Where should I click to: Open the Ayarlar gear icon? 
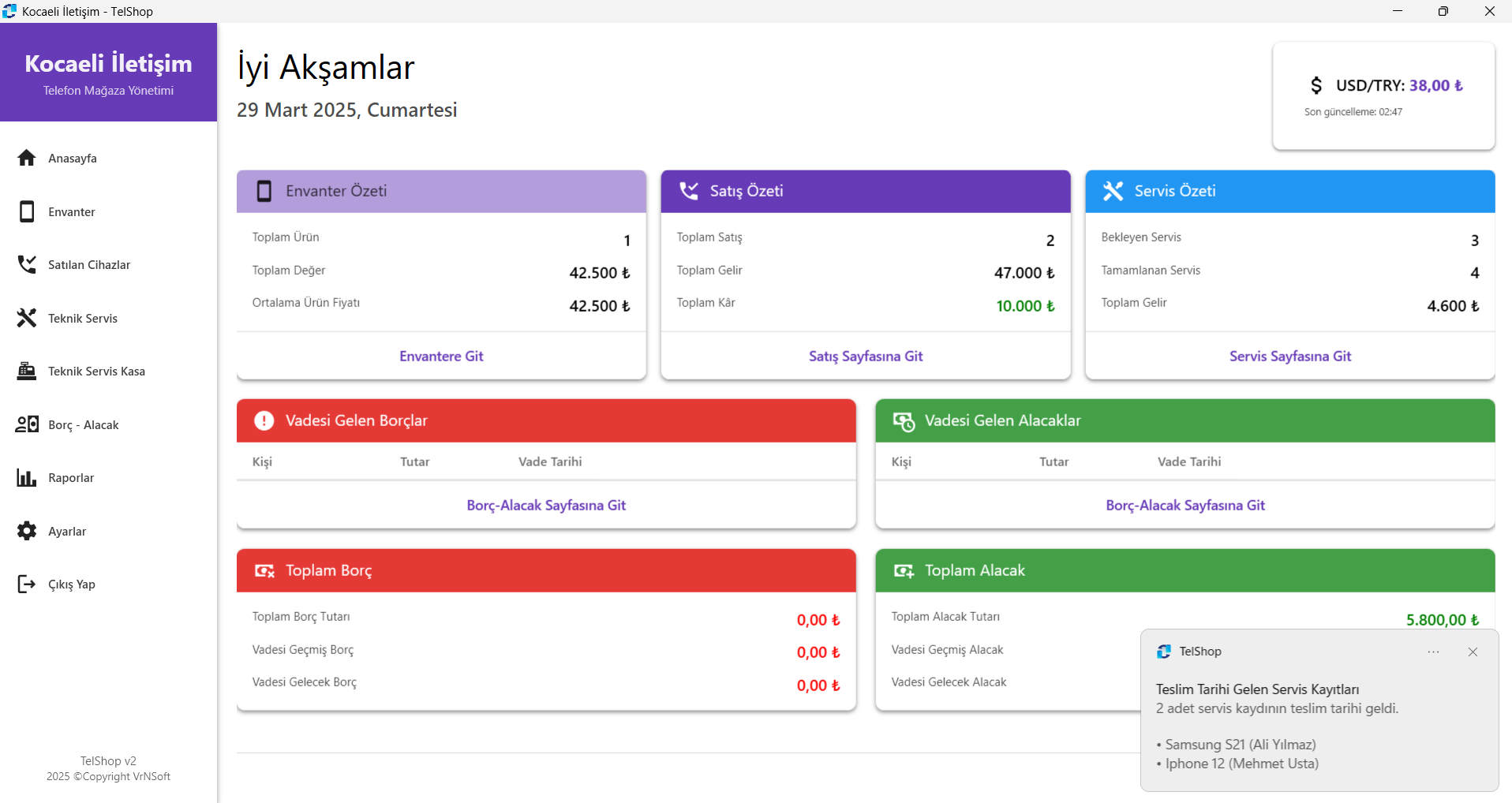click(x=27, y=531)
